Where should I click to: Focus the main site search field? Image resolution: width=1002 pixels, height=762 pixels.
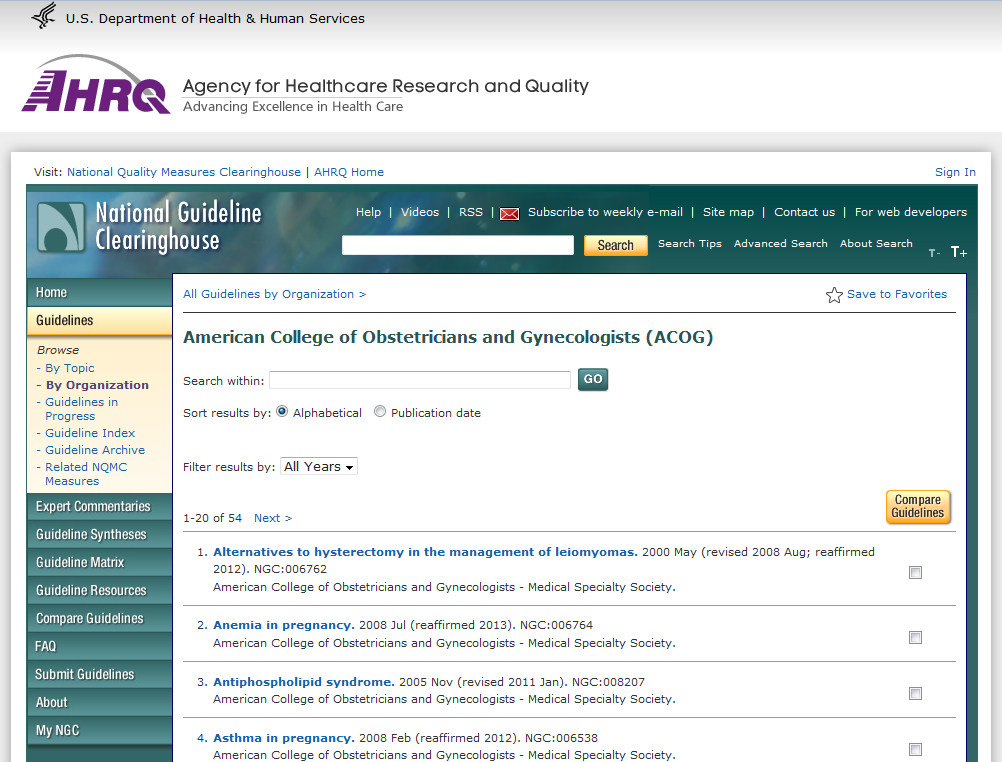(x=458, y=245)
